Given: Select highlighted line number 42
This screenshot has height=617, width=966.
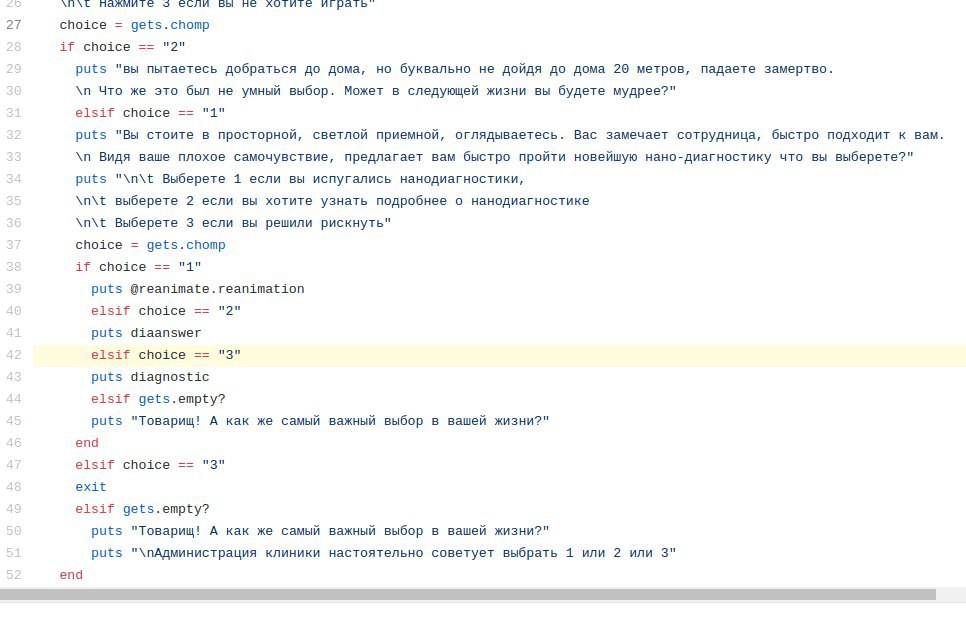Looking at the screenshot, I should pos(14,355).
